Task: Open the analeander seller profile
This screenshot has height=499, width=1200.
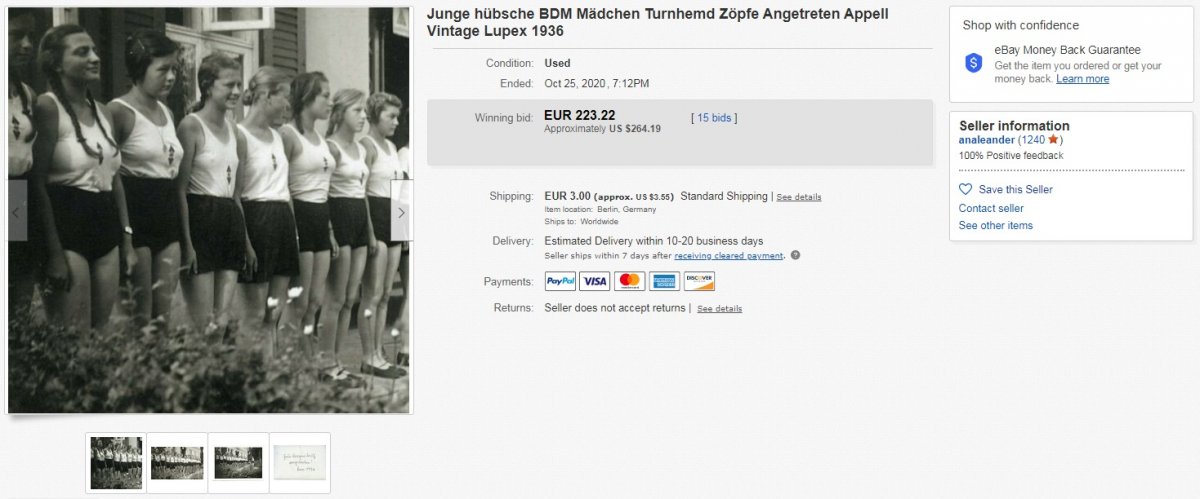Action: [x=986, y=140]
